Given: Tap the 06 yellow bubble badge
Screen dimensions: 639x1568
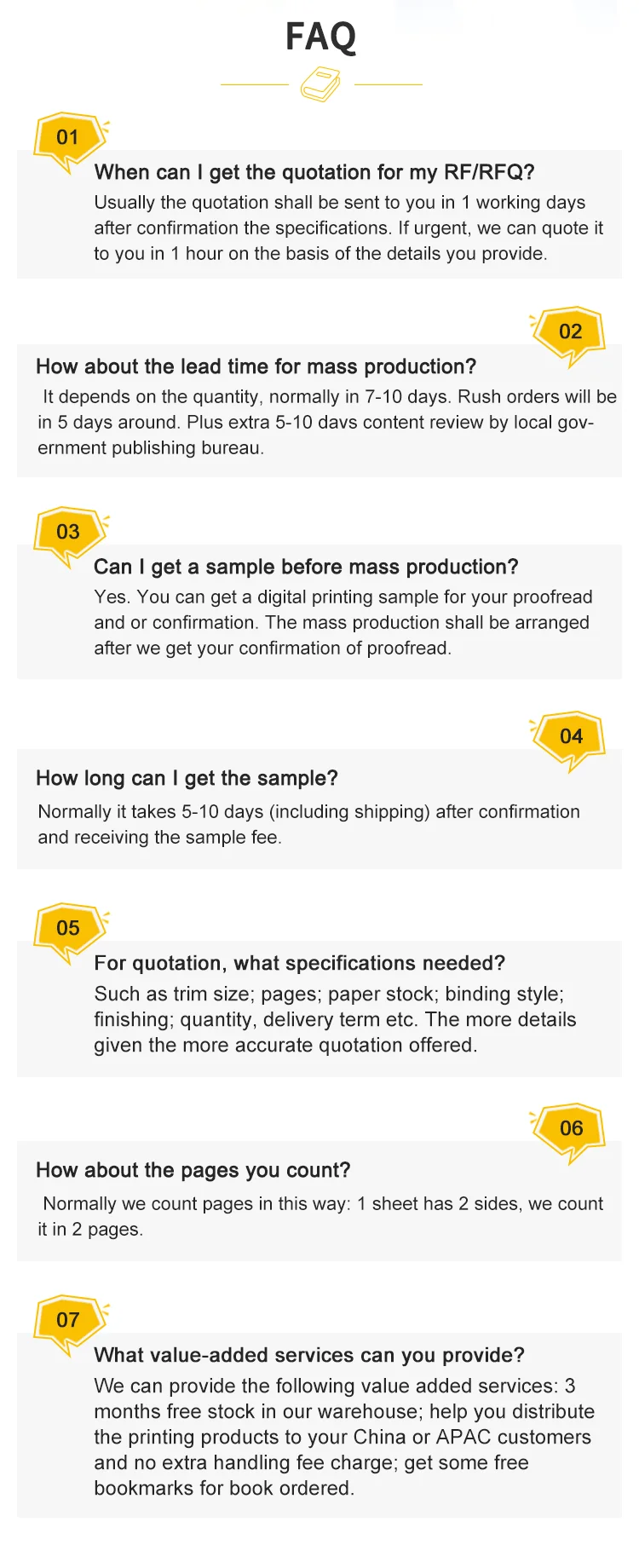Looking at the screenshot, I should pos(570,1129).
